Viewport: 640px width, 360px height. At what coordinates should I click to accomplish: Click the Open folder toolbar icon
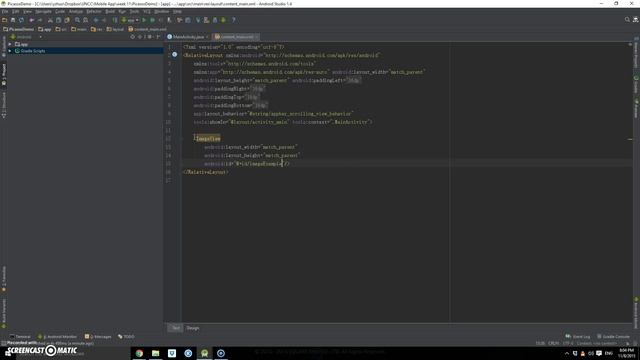click(x=4, y=20)
